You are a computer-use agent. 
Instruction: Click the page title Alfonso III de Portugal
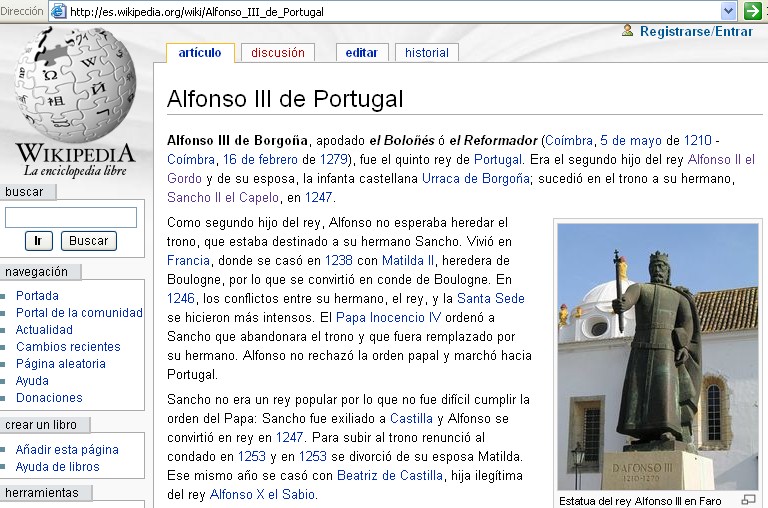[x=285, y=99]
